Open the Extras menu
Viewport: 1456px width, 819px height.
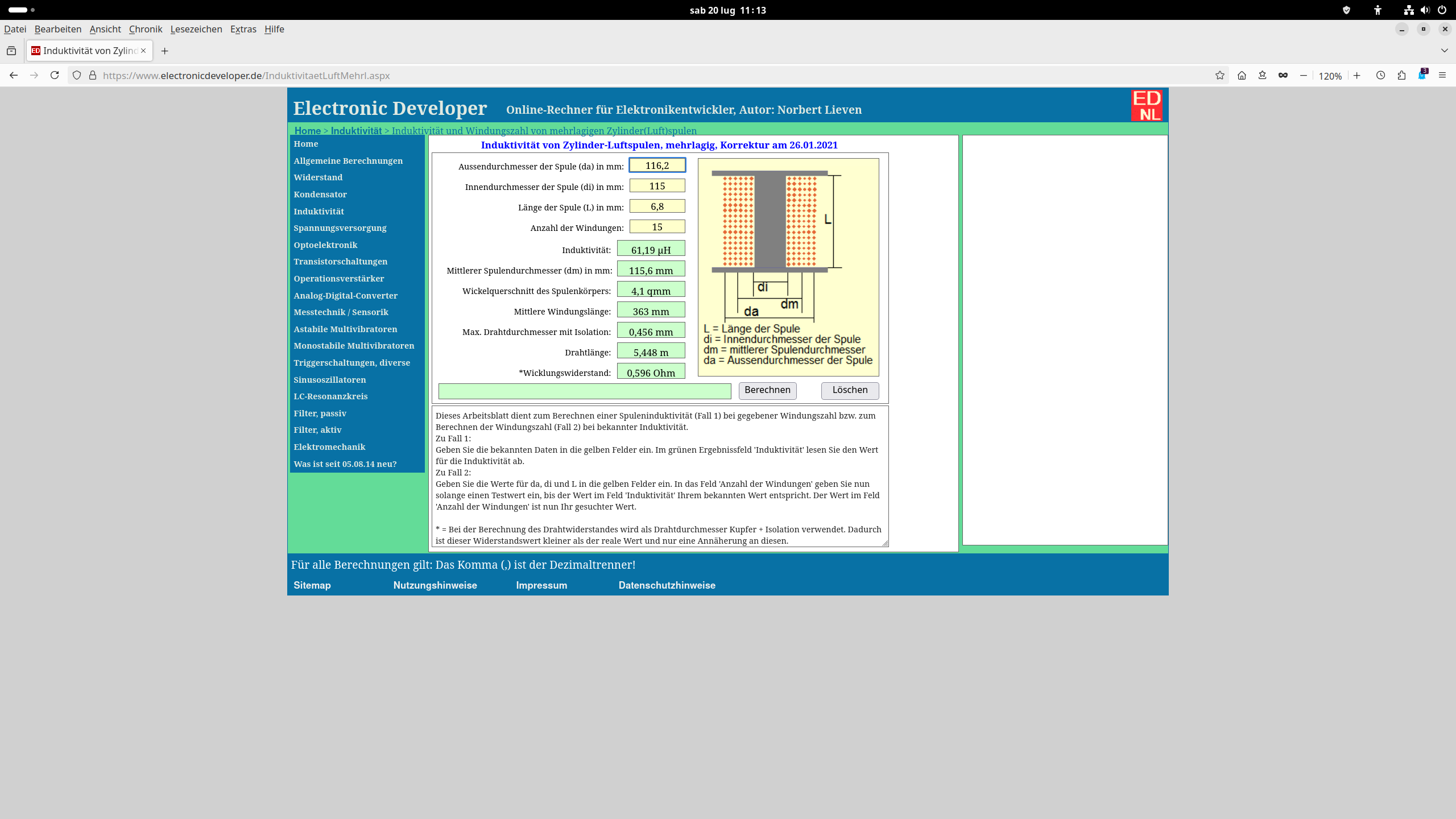243,29
